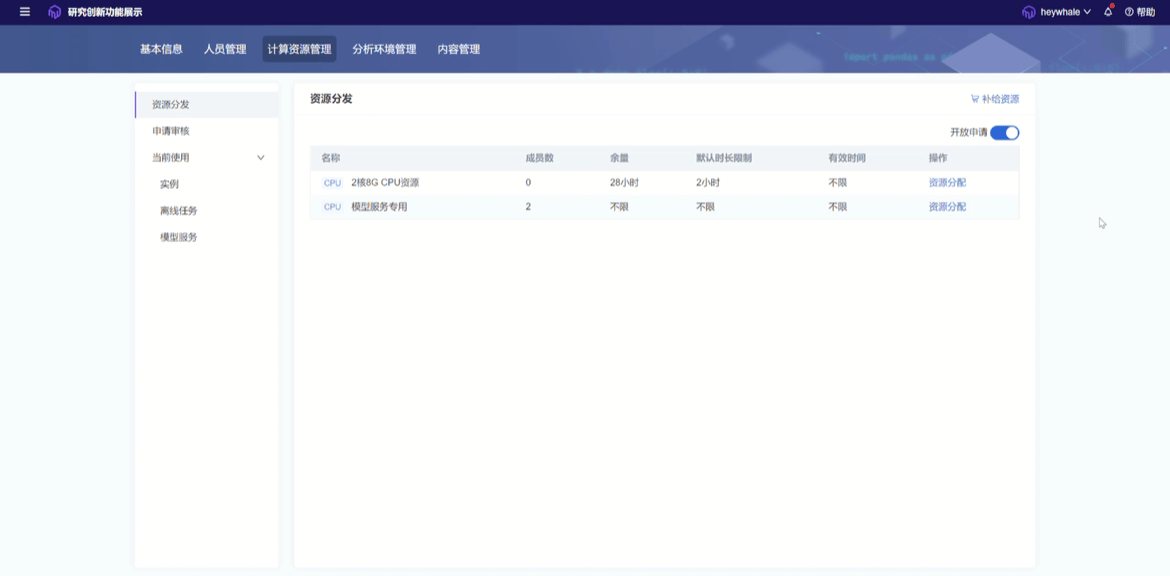Click member count 0 of 2核8G CPU资源
This screenshot has height=576, width=1170.
tap(528, 183)
